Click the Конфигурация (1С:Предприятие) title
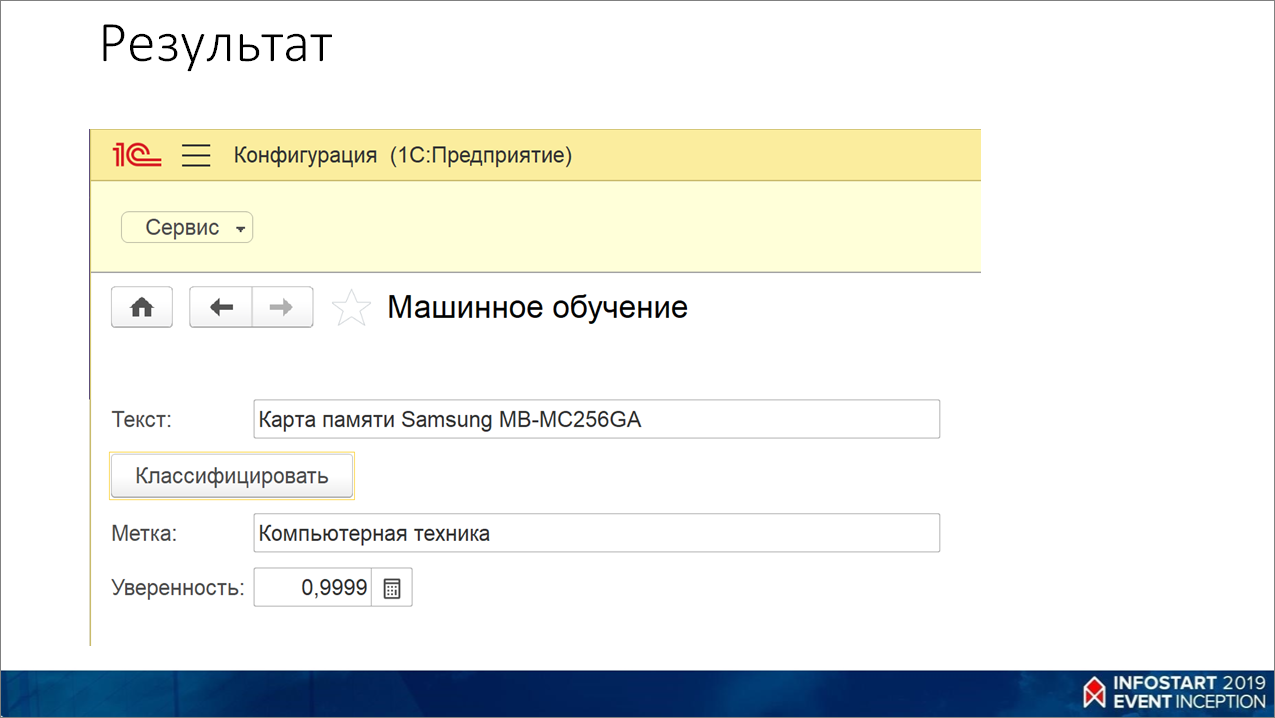Image resolution: width=1275 pixels, height=718 pixels. [x=402, y=155]
